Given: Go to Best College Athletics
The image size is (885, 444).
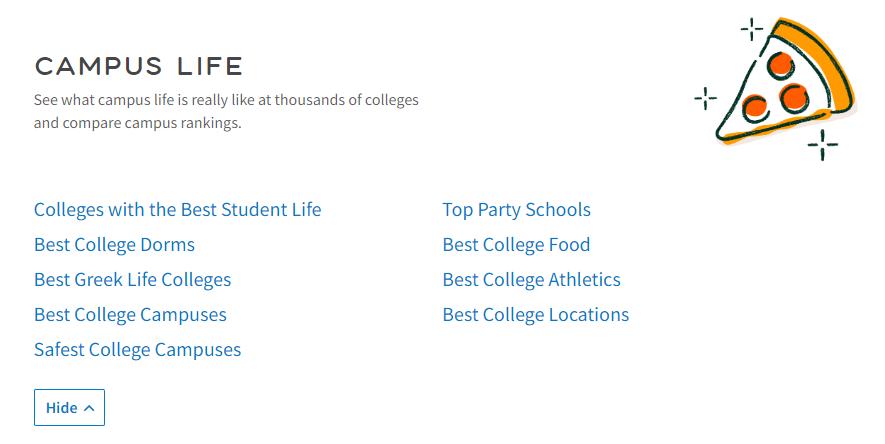Looking at the screenshot, I should (531, 280).
